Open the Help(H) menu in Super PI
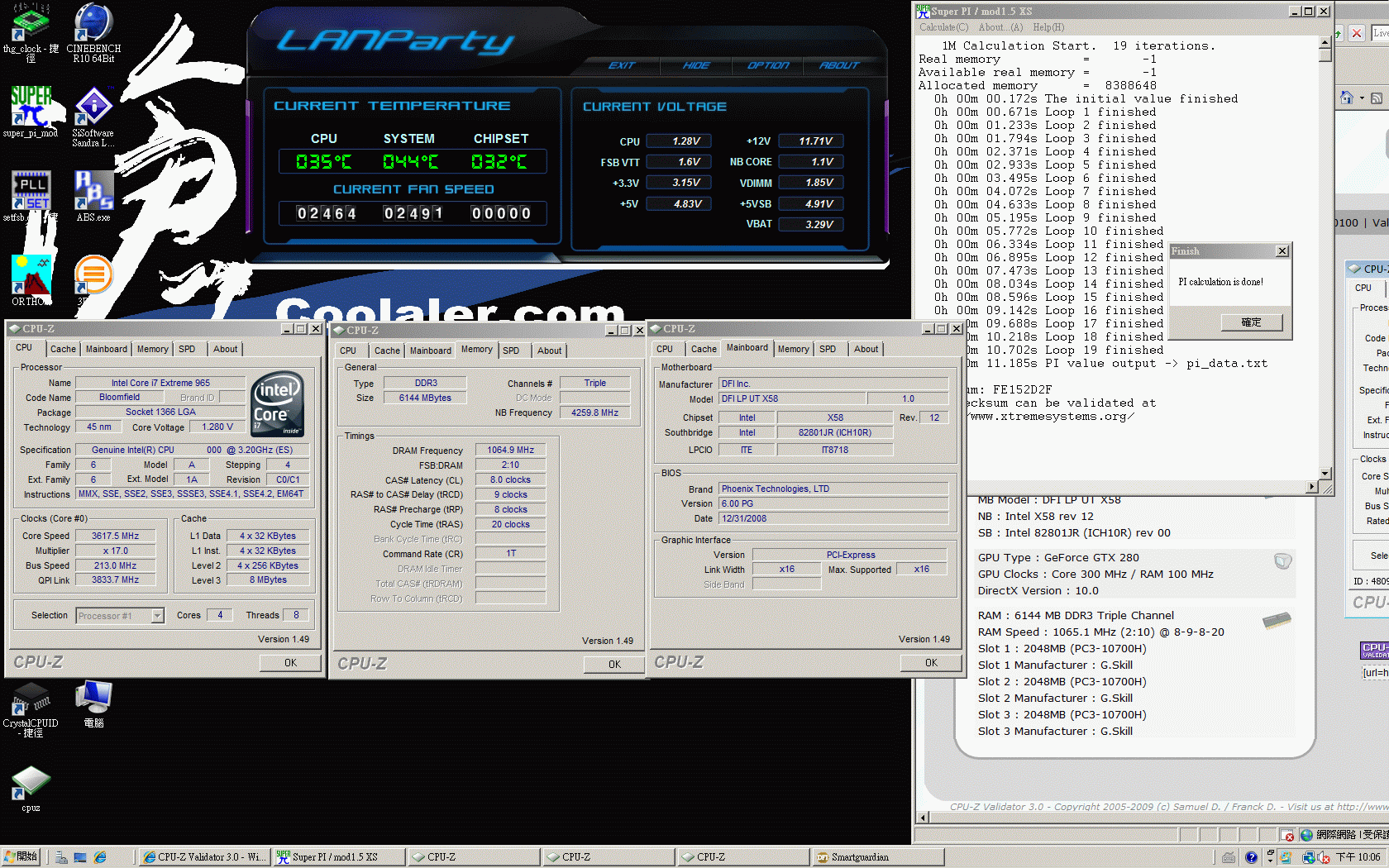 pyautogui.click(x=1048, y=27)
